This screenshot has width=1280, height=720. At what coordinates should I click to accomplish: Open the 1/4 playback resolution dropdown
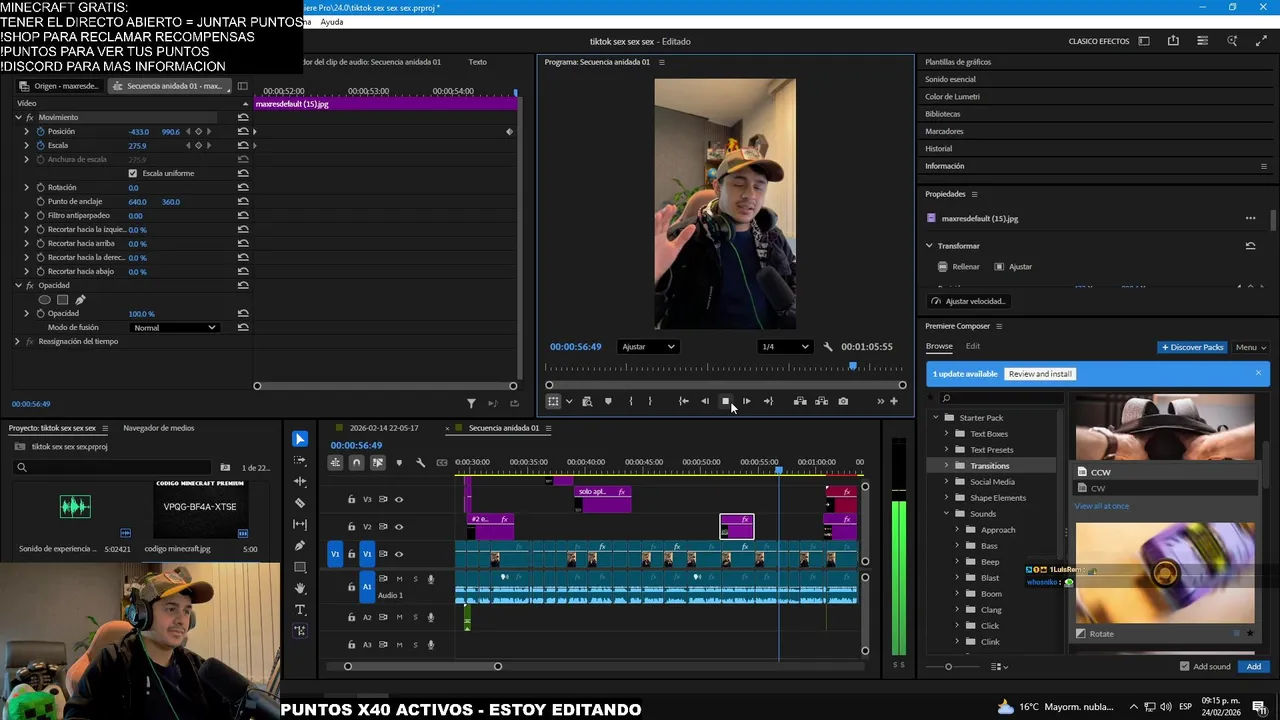point(785,347)
